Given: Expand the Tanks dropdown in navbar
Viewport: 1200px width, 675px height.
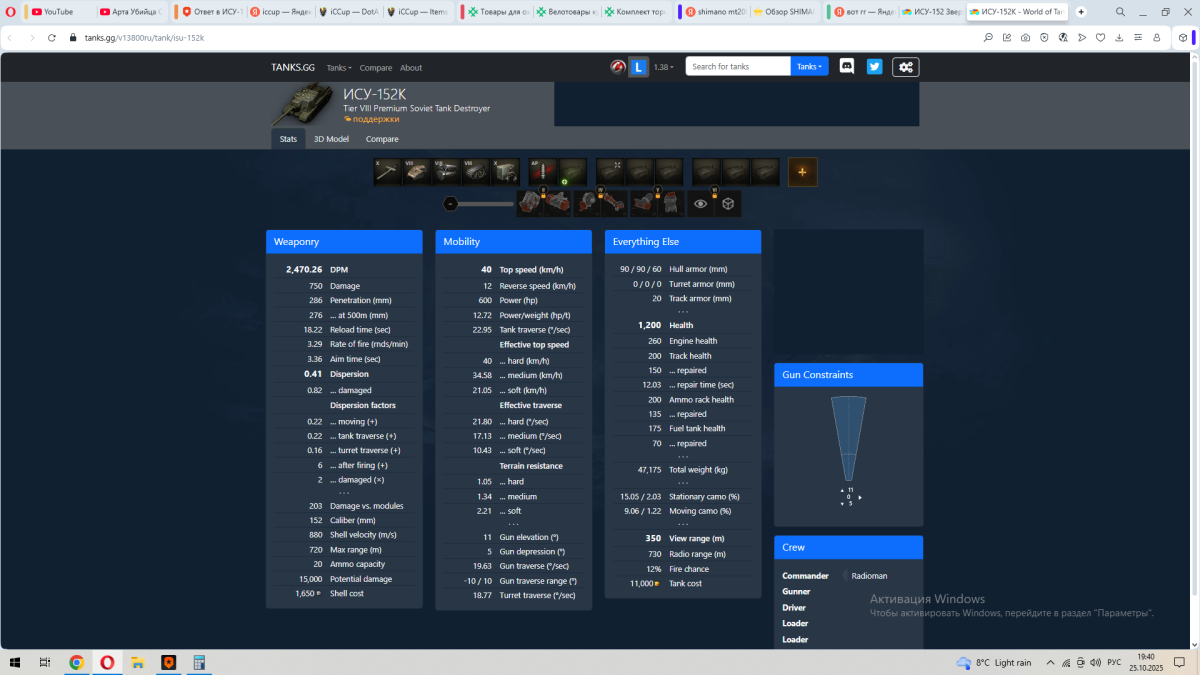Looking at the screenshot, I should coord(339,68).
